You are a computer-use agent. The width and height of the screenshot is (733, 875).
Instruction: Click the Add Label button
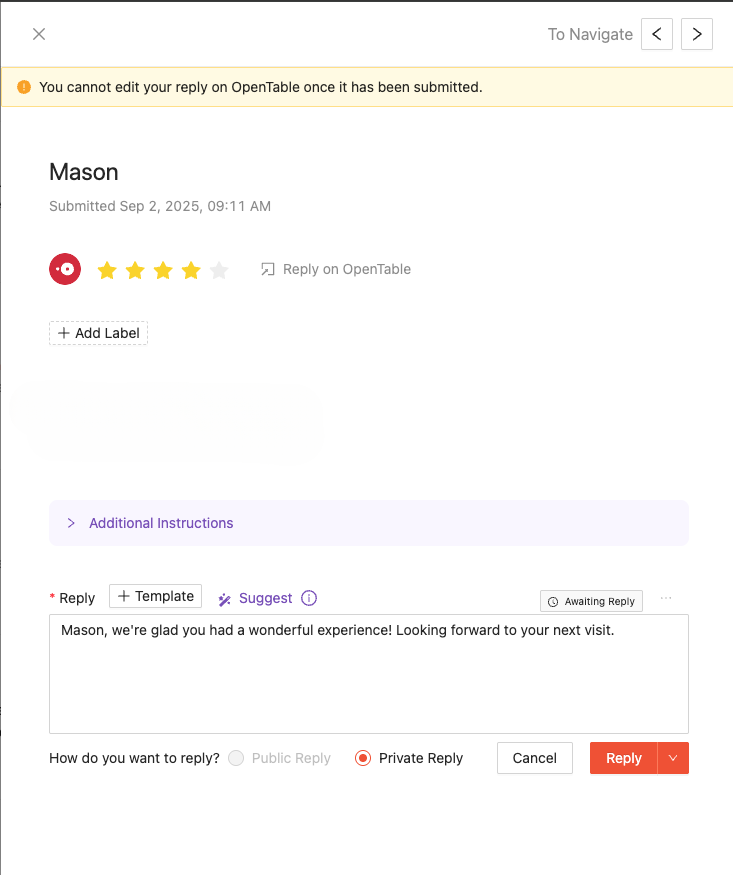click(x=98, y=333)
